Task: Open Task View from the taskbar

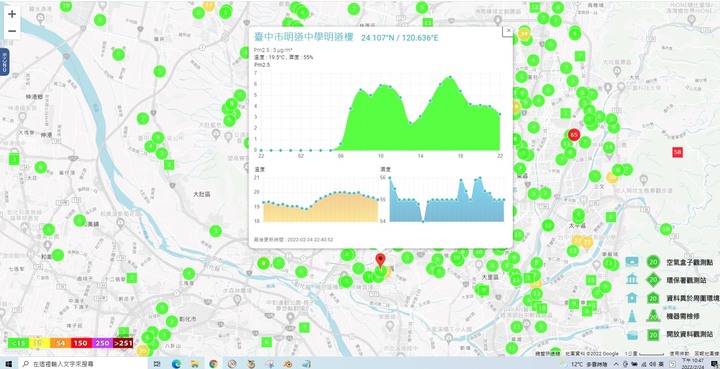Action: pyautogui.click(x=158, y=363)
